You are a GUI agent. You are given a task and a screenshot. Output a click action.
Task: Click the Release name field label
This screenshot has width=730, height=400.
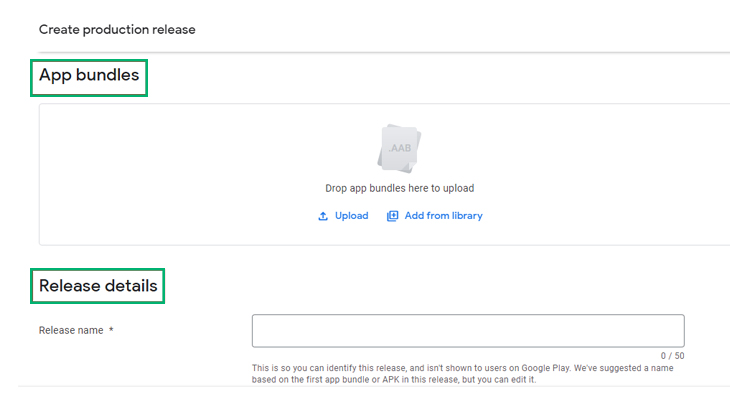[x=71, y=330]
